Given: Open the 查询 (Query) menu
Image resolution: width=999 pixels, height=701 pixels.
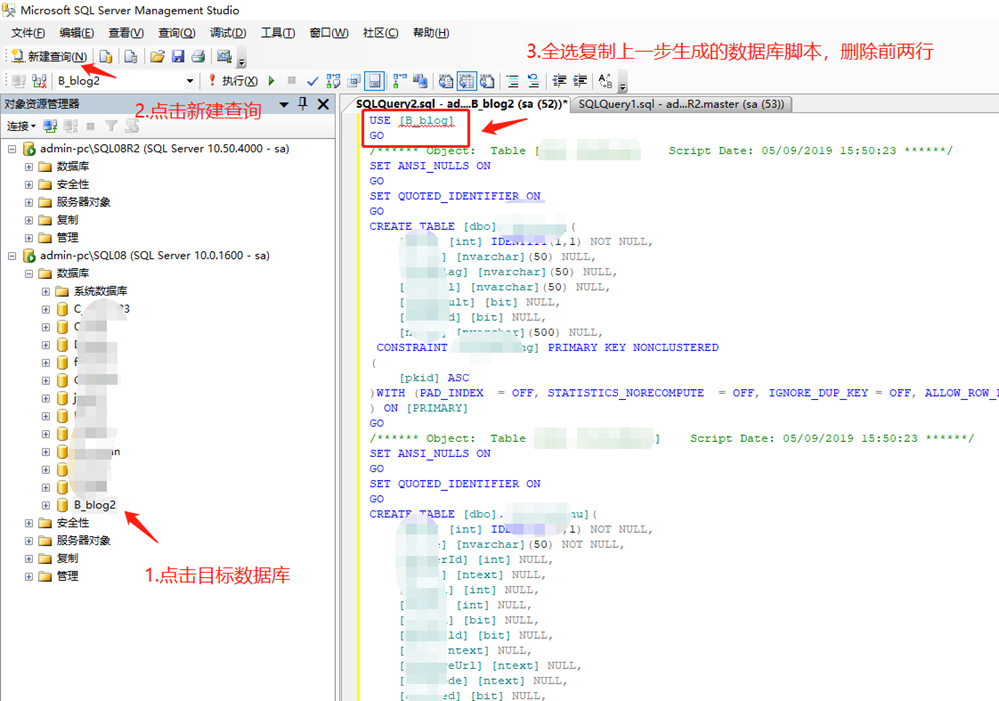Looking at the screenshot, I should point(176,33).
